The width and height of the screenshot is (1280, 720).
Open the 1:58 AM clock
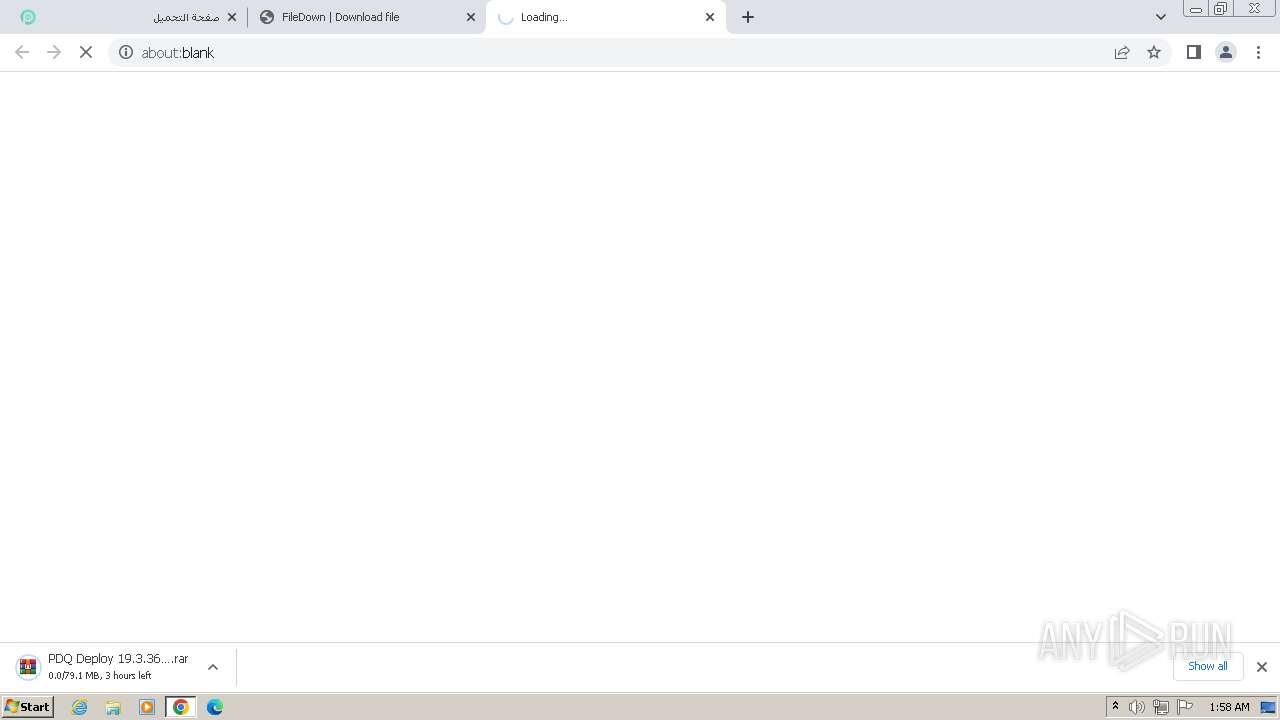click(x=1229, y=707)
